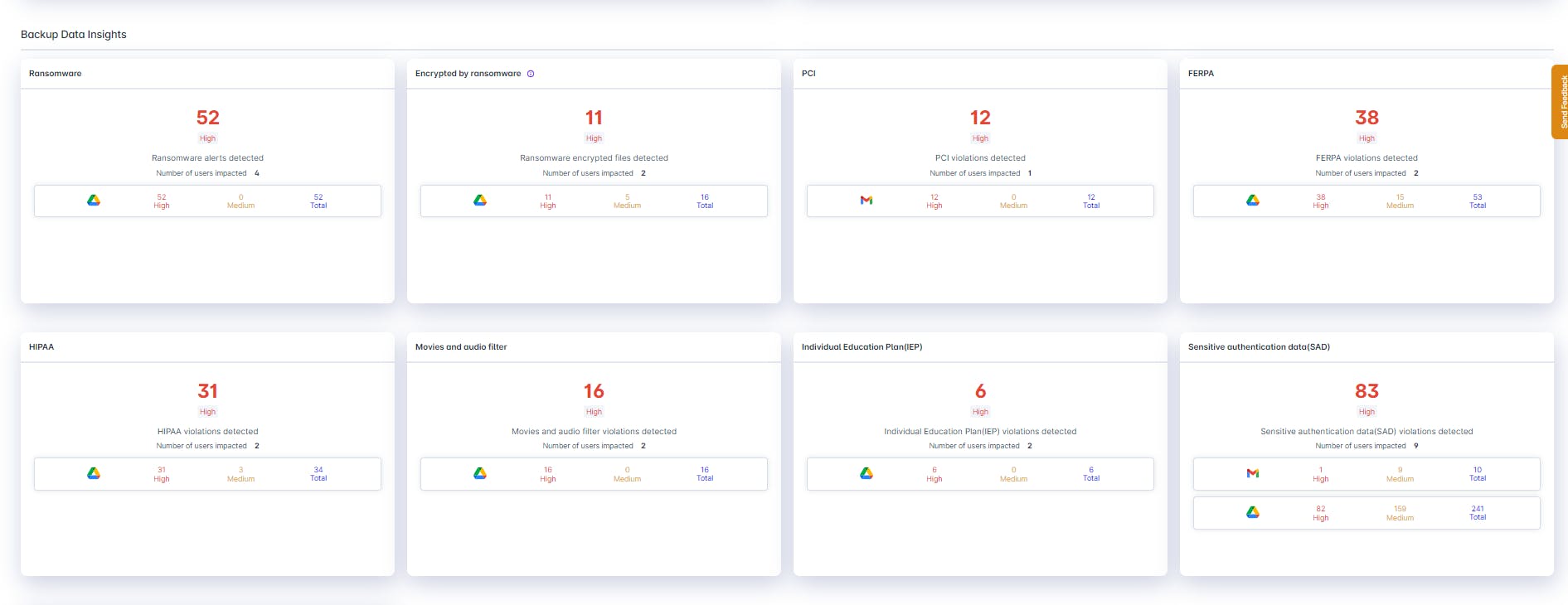Screen dimensions: 1568x605
Task: Select the 0 Medium value in Ransomware row
Action: click(240, 201)
